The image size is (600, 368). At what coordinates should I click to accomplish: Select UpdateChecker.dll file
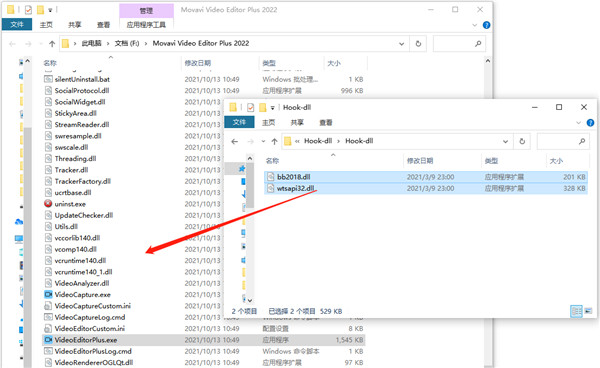pos(83,215)
